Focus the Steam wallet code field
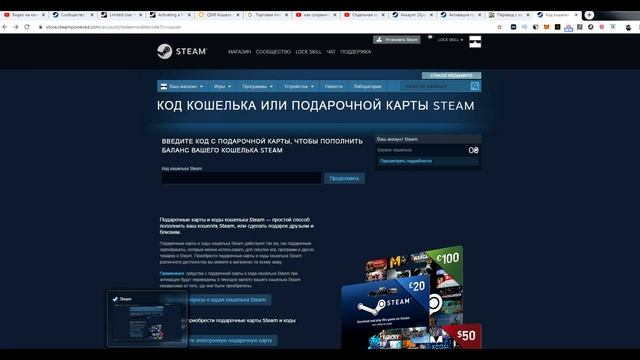 point(241,178)
